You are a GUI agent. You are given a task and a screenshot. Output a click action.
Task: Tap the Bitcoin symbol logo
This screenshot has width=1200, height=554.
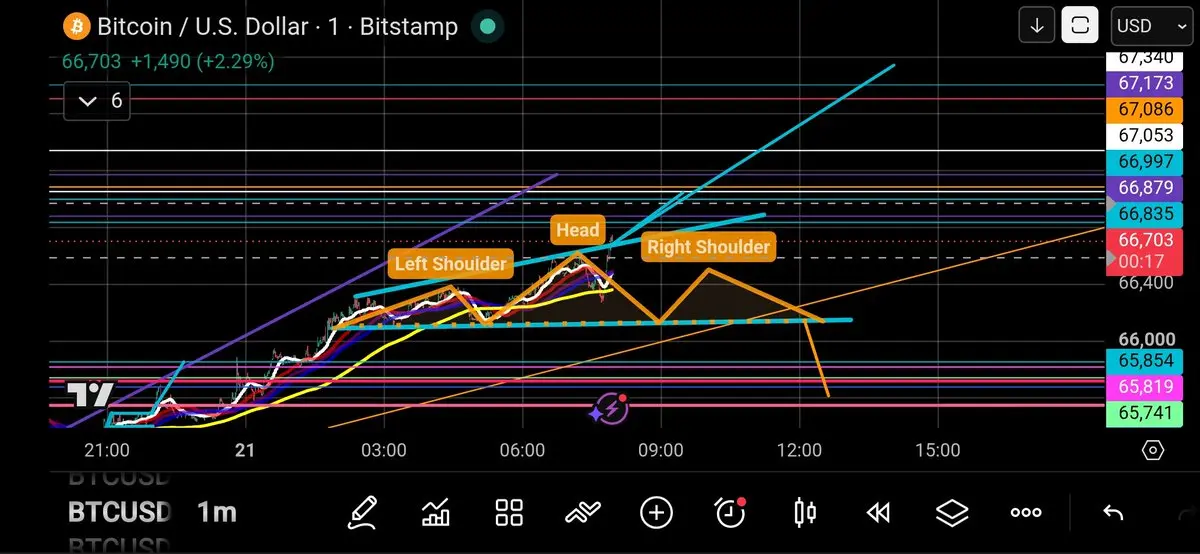point(75,26)
